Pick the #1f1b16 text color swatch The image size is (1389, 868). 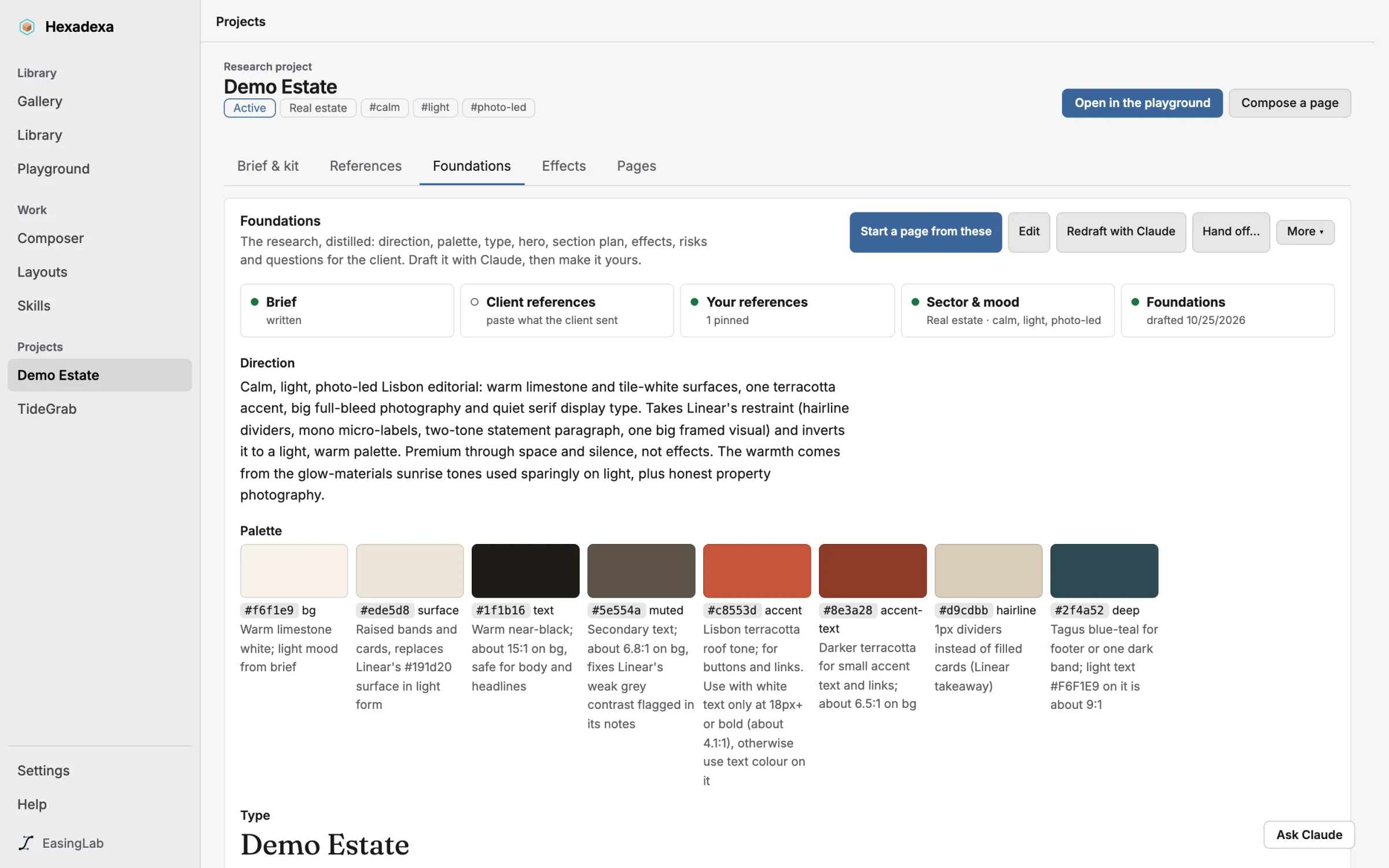(526, 571)
